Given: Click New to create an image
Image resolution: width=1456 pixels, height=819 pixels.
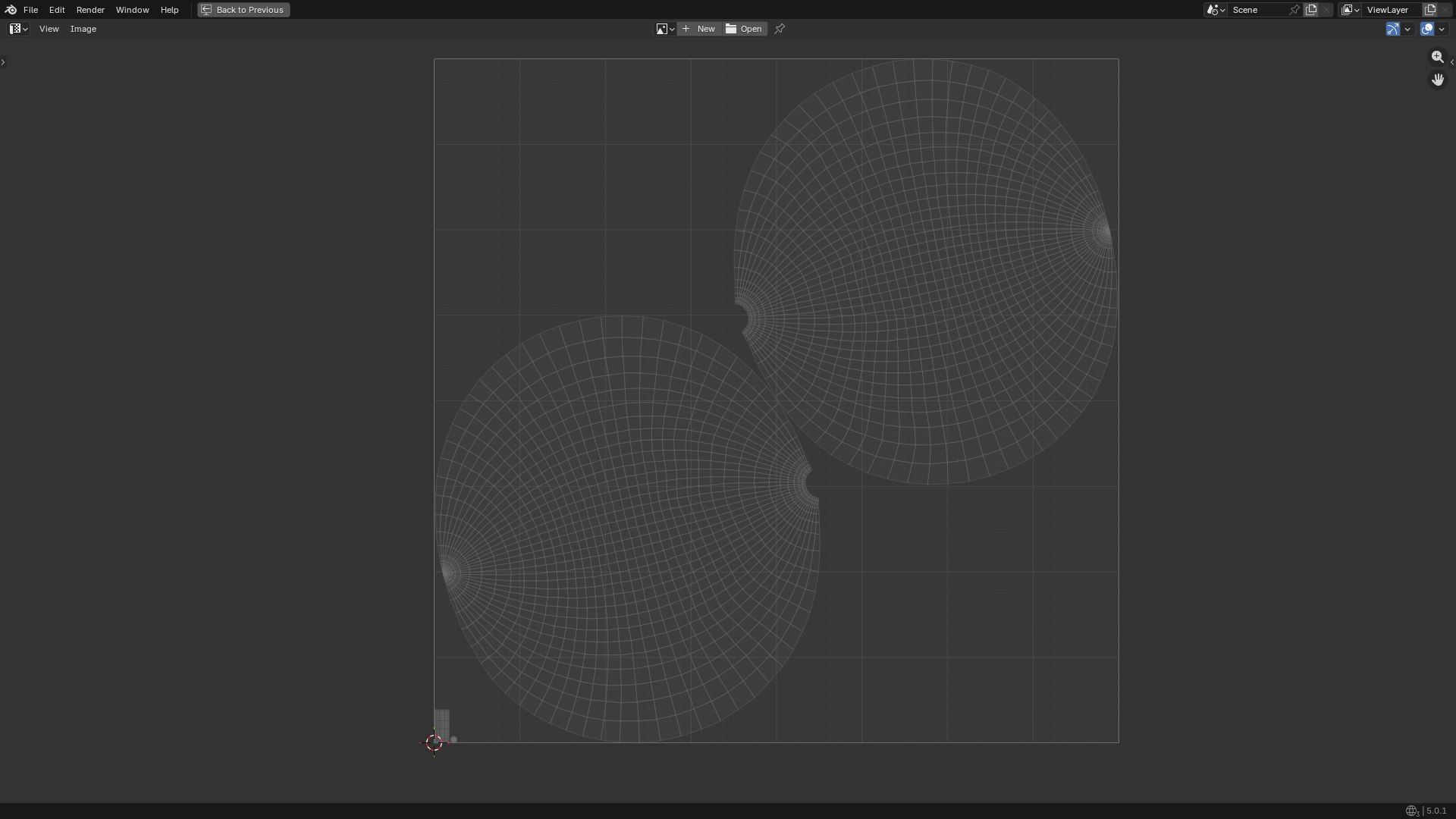Looking at the screenshot, I should coord(699,29).
